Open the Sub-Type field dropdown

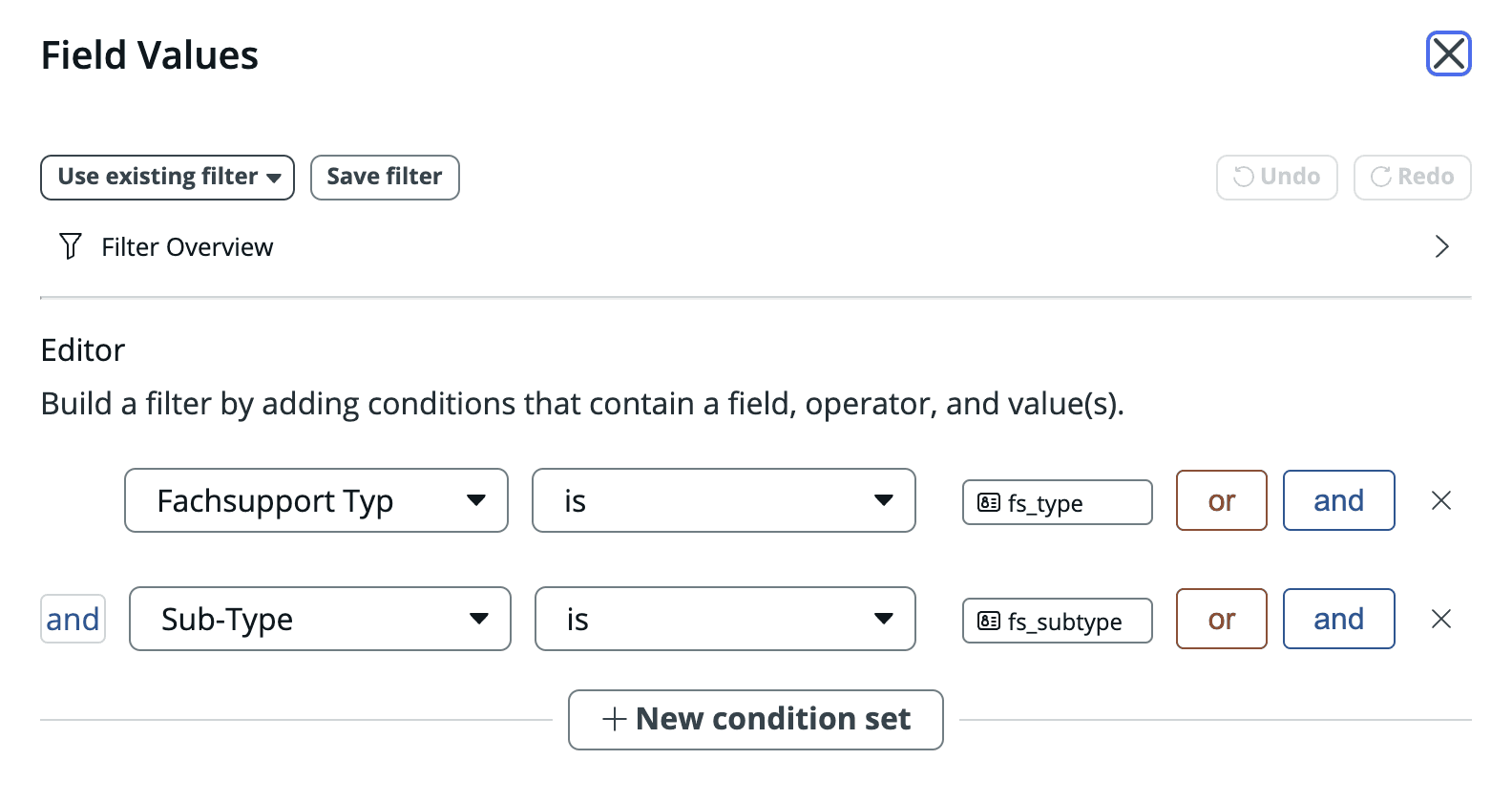click(x=320, y=619)
